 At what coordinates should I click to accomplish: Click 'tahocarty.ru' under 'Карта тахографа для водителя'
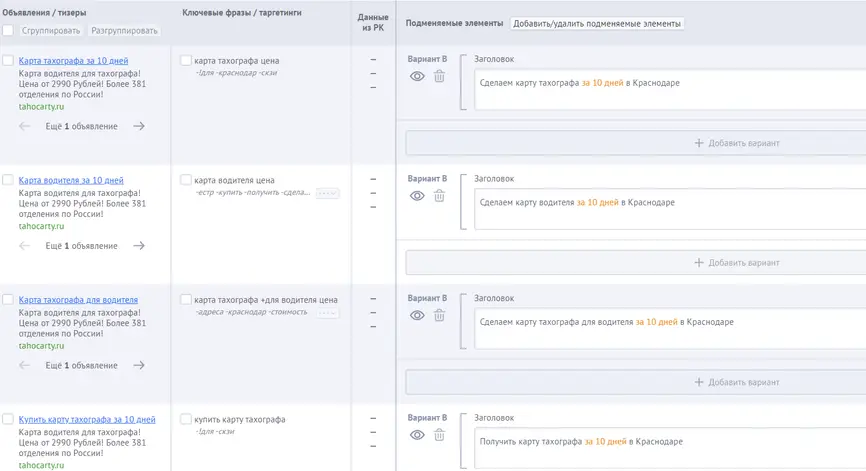(41, 346)
